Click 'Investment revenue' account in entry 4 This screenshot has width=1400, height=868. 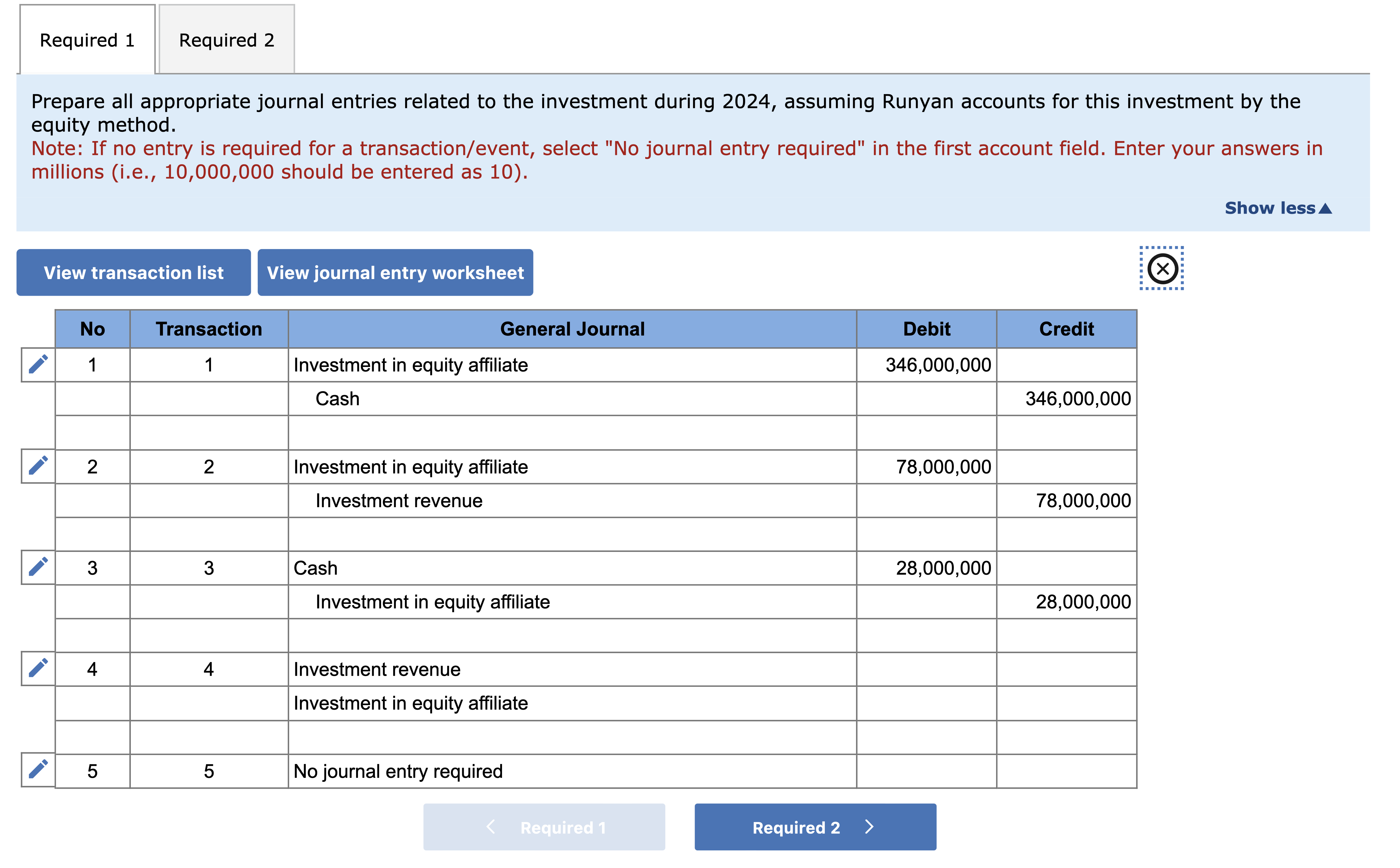coord(572,670)
